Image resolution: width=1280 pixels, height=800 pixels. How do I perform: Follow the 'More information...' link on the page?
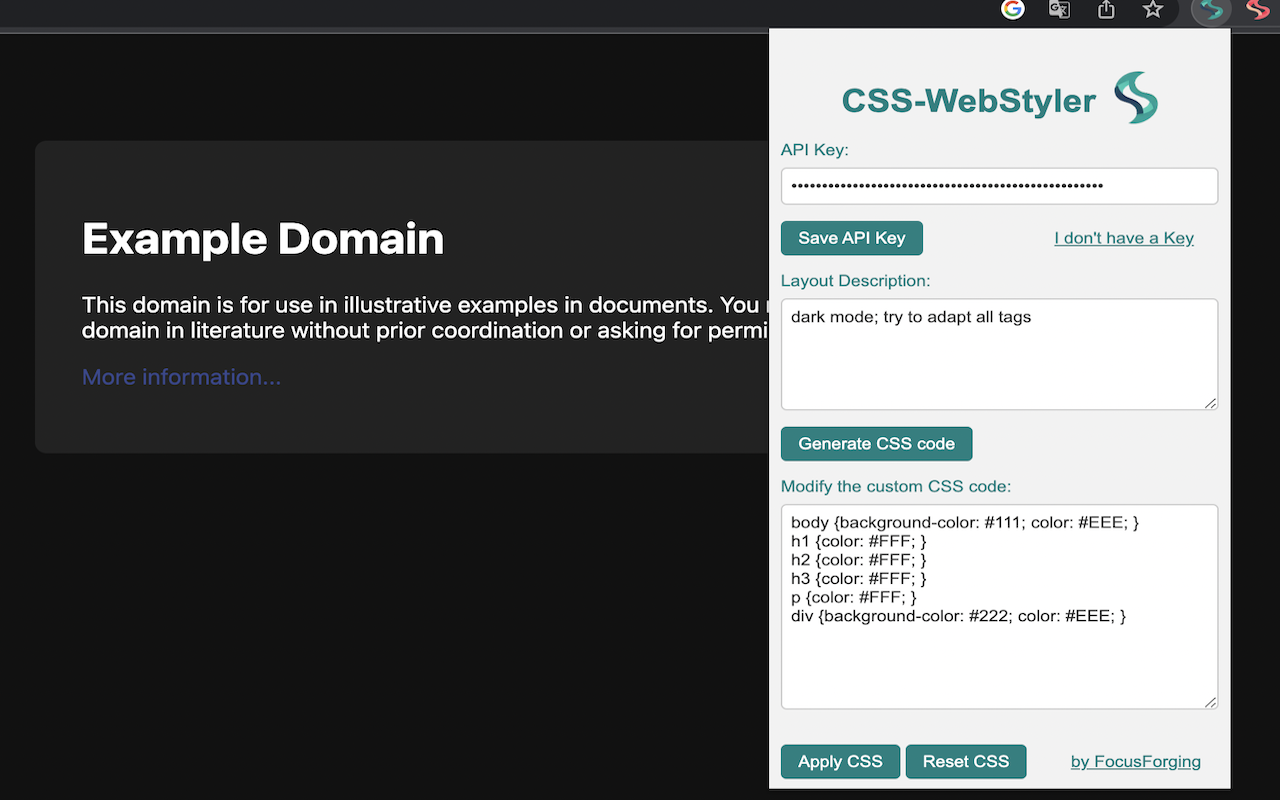(181, 377)
